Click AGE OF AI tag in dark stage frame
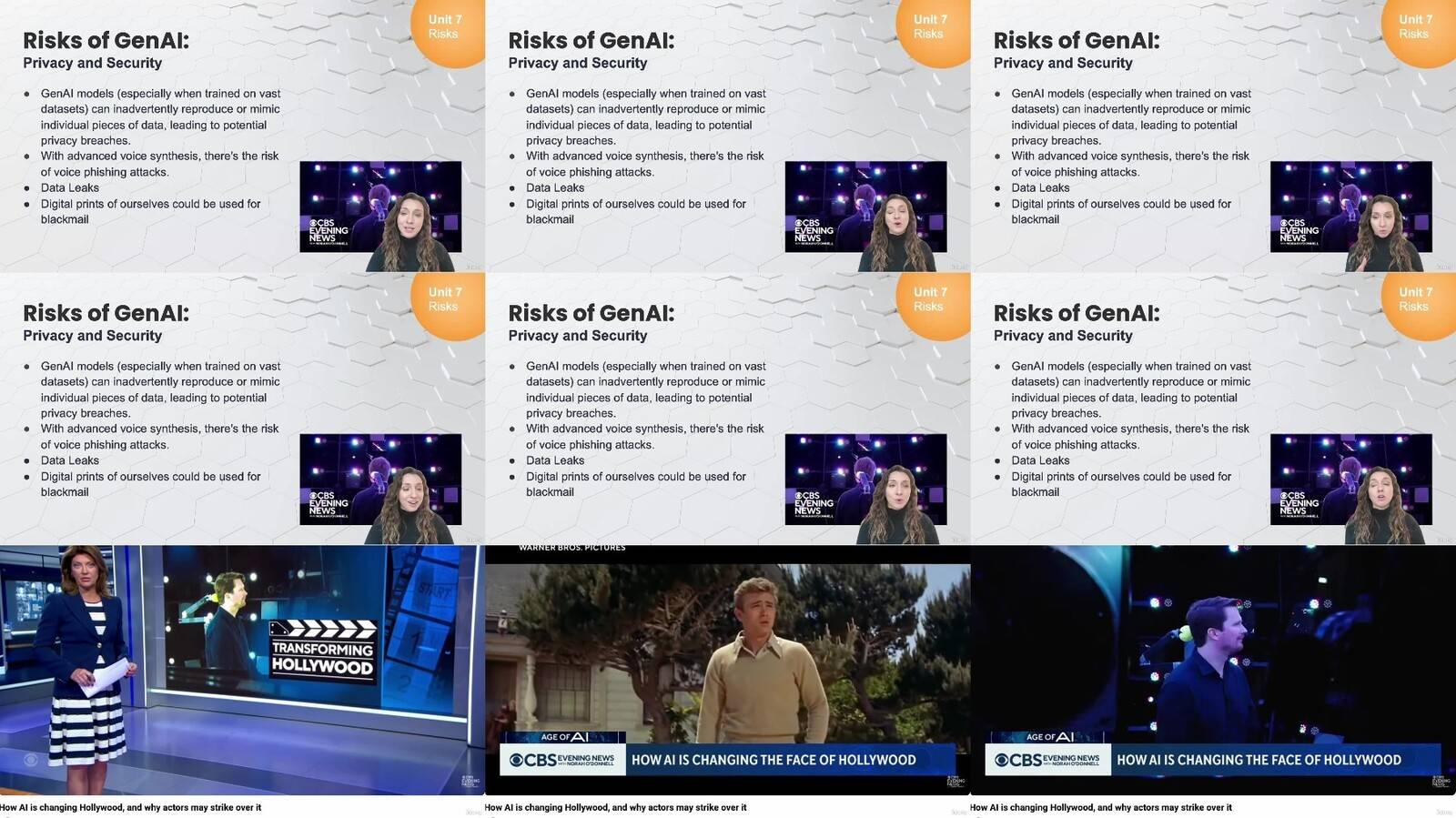The height and width of the screenshot is (818, 1456). tap(1049, 737)
